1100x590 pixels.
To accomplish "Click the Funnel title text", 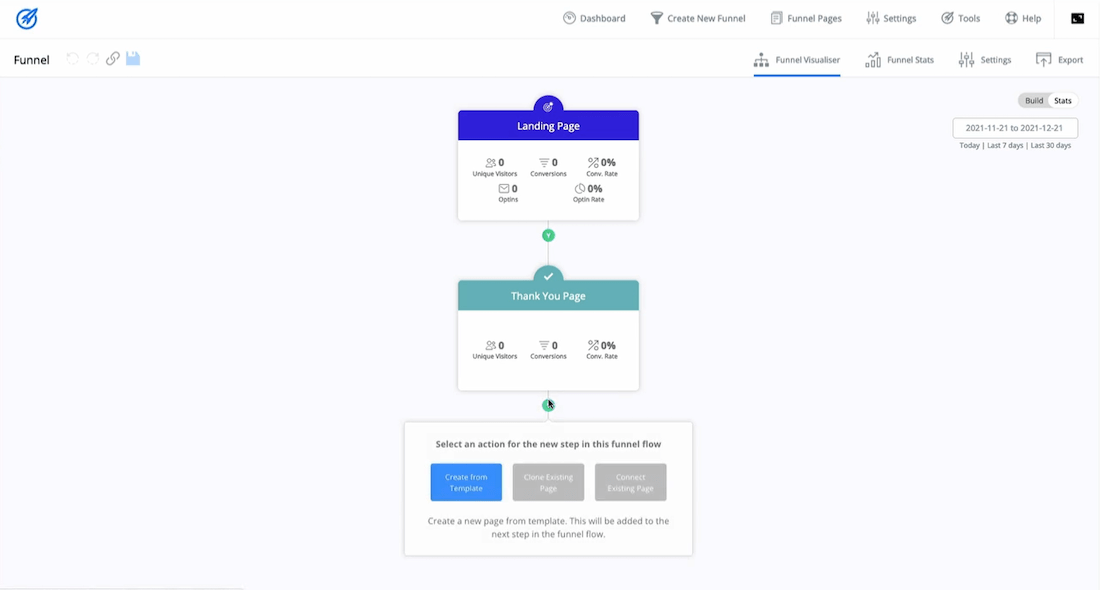I will pos(32,60).
